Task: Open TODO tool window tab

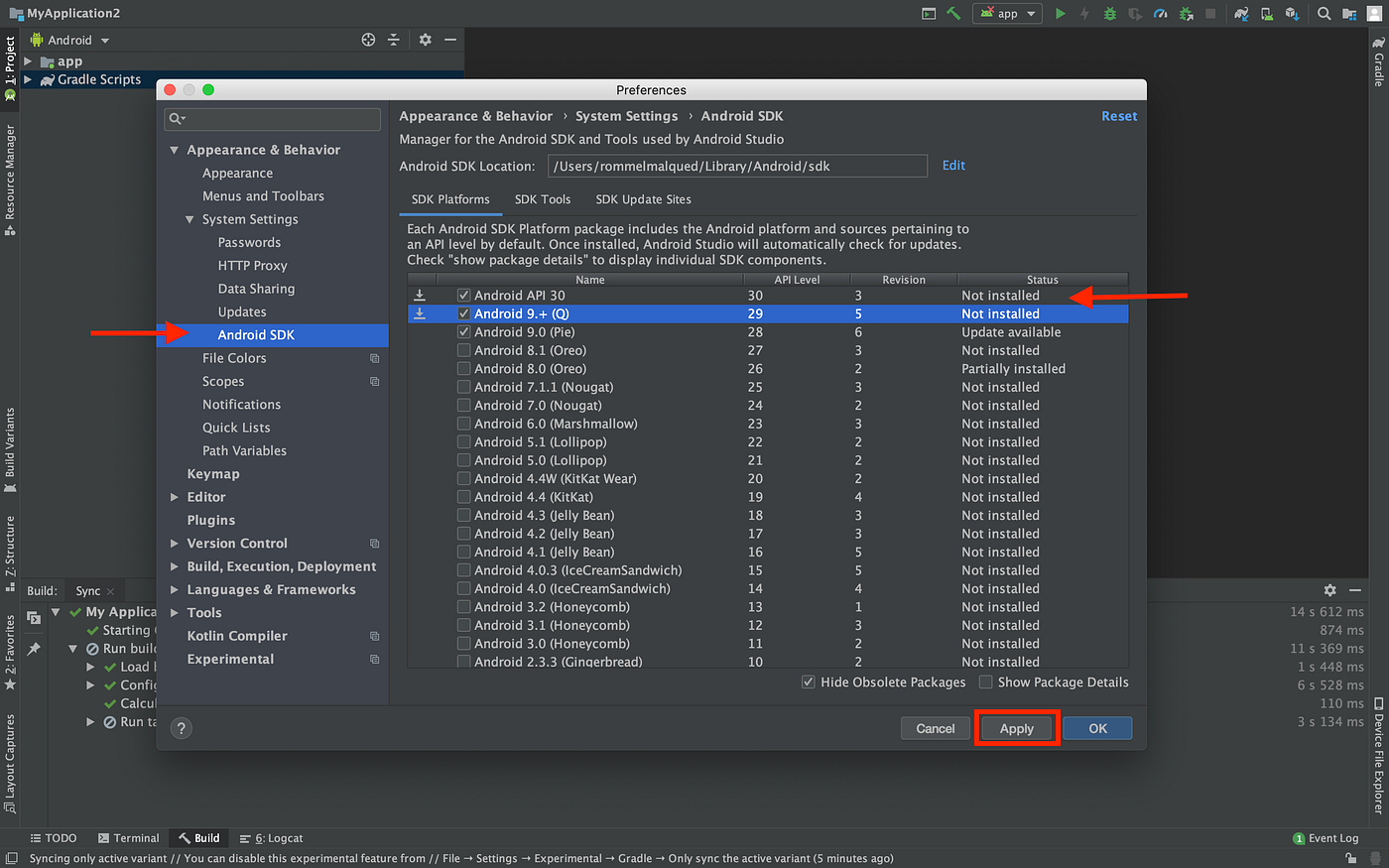Action: pos(53,838)
